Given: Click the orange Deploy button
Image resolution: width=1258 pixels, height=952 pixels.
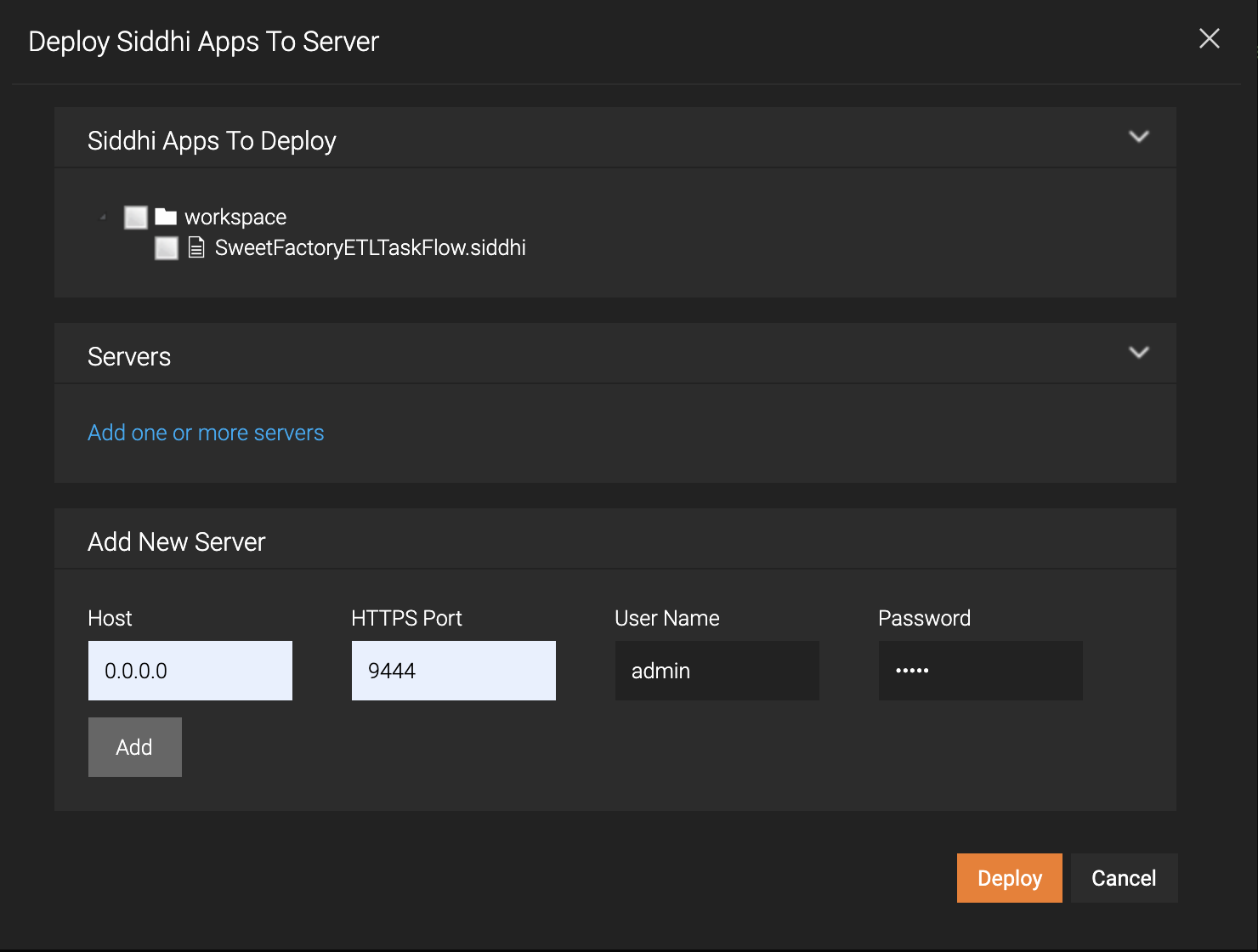Looking at the screenshot, I should (1010, 878).
